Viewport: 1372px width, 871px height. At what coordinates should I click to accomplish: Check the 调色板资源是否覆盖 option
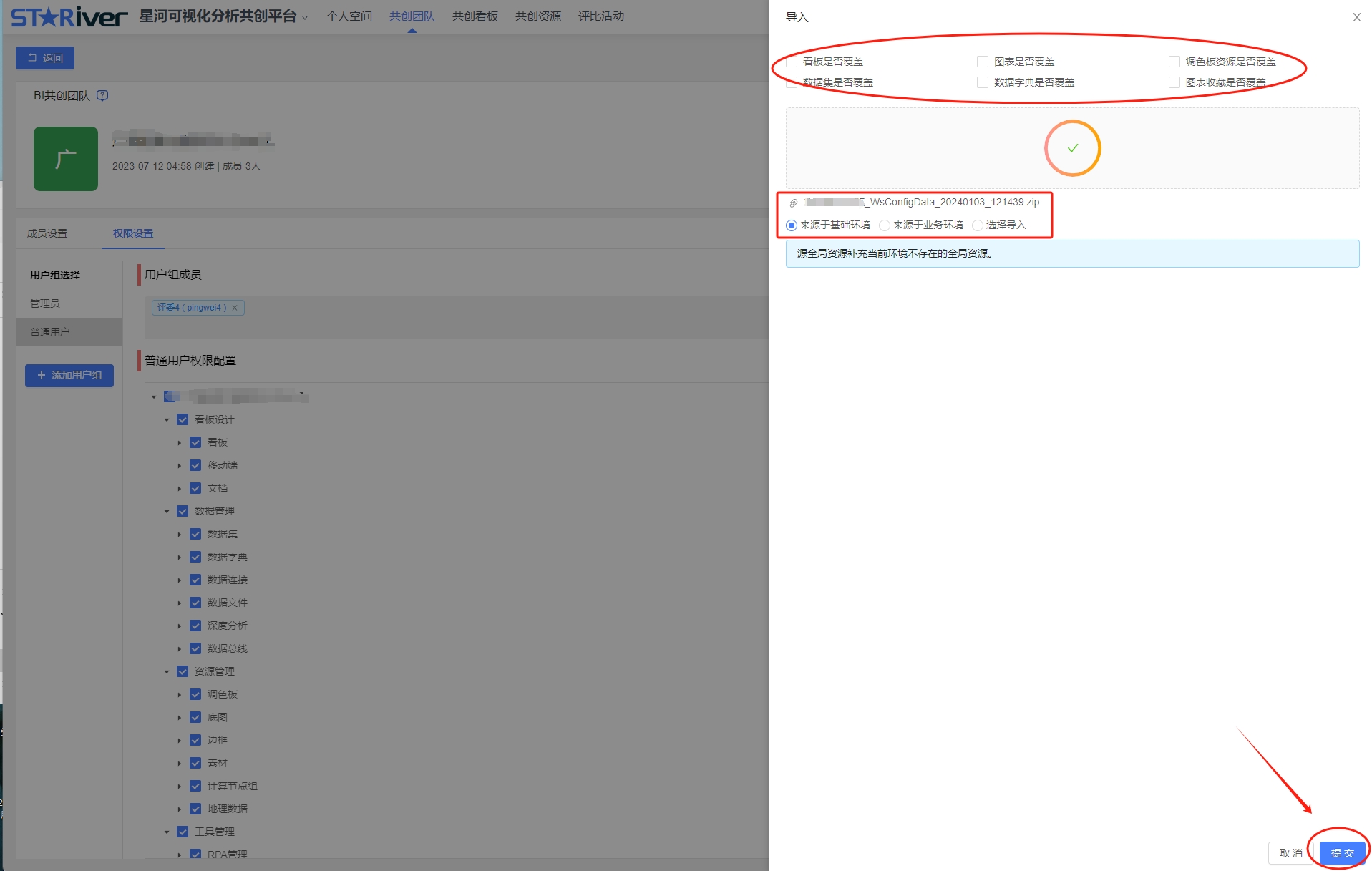1174,62
